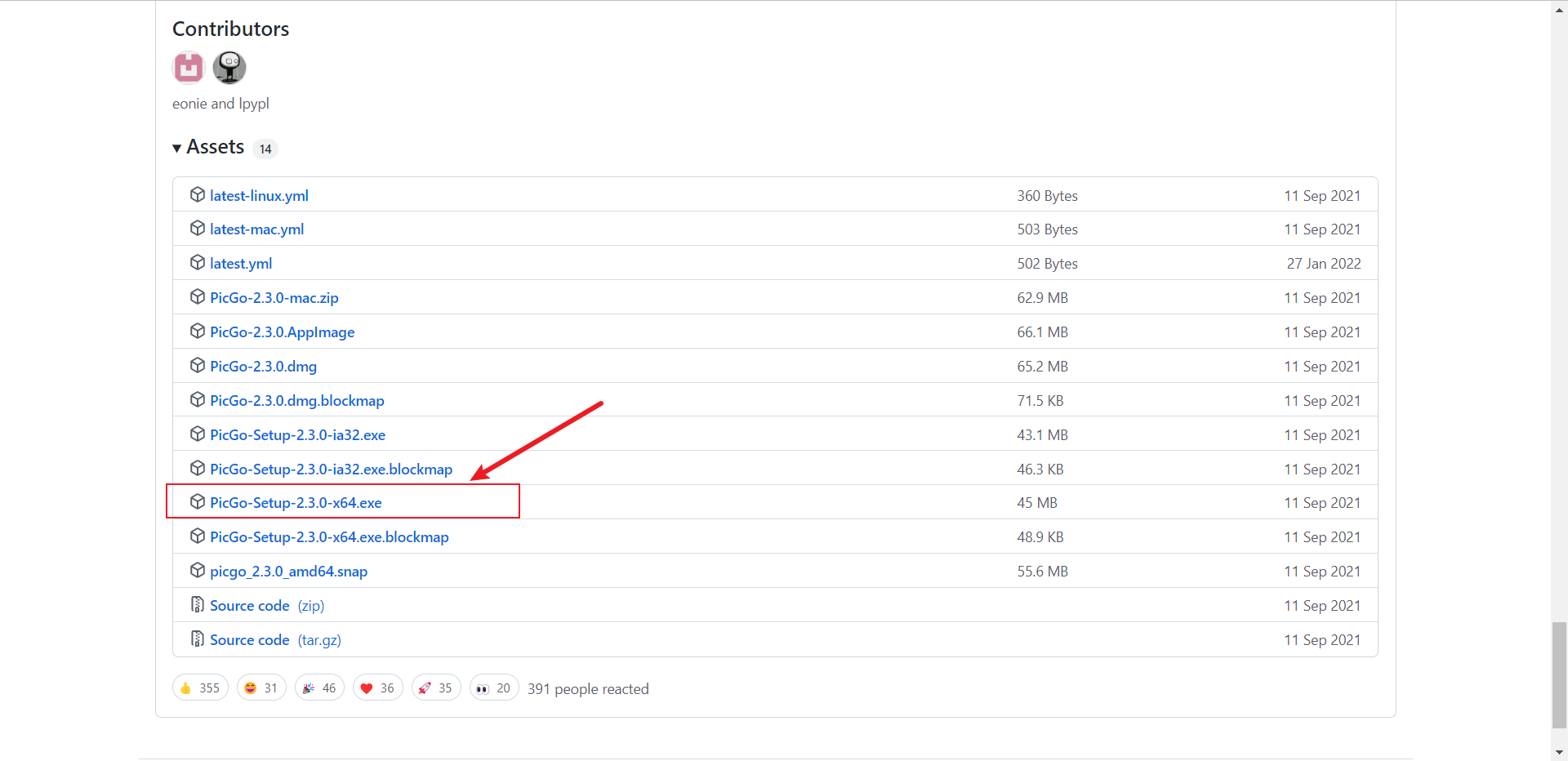Download PicGo-2.3.0-mac.zip
The width and height of the screenshot is (1568, 761).
[x=274, y=298]
